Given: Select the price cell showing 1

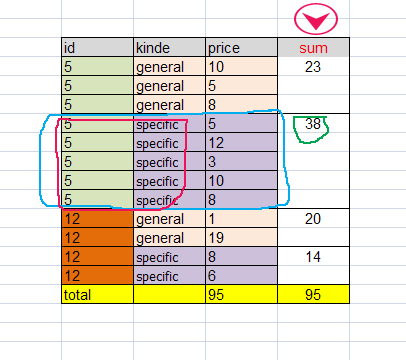Looking at the screenshot, I should click(x=241, y=219).
